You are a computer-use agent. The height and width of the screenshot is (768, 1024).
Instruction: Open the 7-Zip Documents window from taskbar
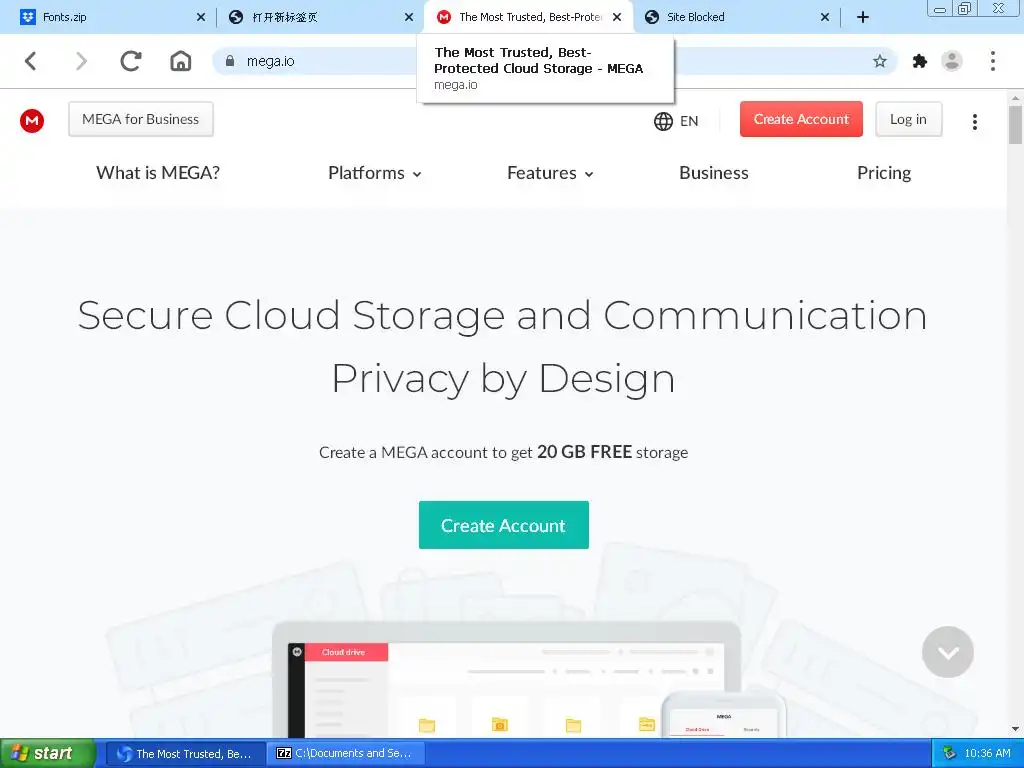(x=346, y=754)
